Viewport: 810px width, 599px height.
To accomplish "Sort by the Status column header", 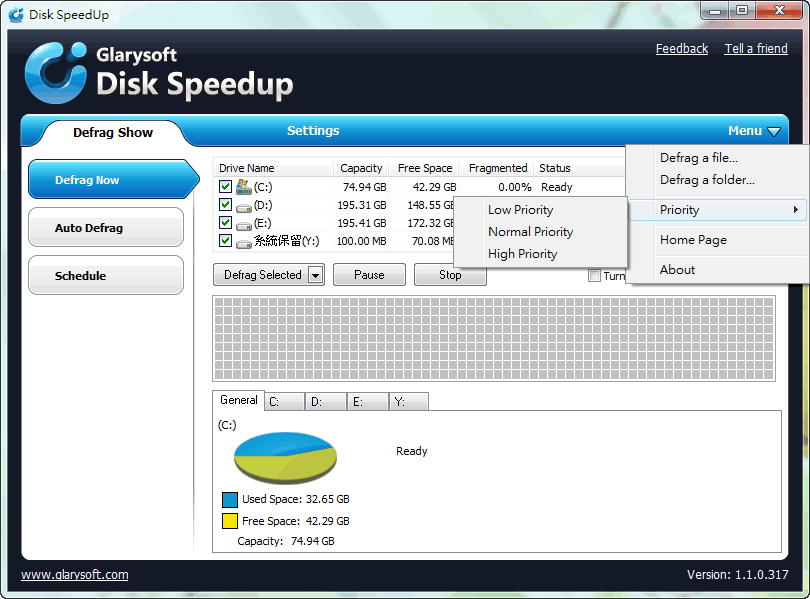I will (x=579, y=168).
